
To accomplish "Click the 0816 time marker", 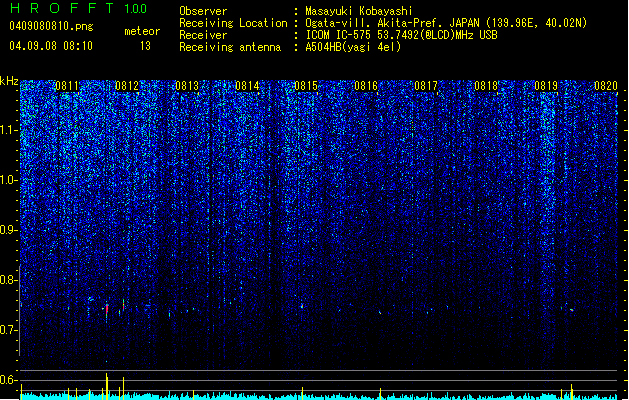I will point(366,86).
